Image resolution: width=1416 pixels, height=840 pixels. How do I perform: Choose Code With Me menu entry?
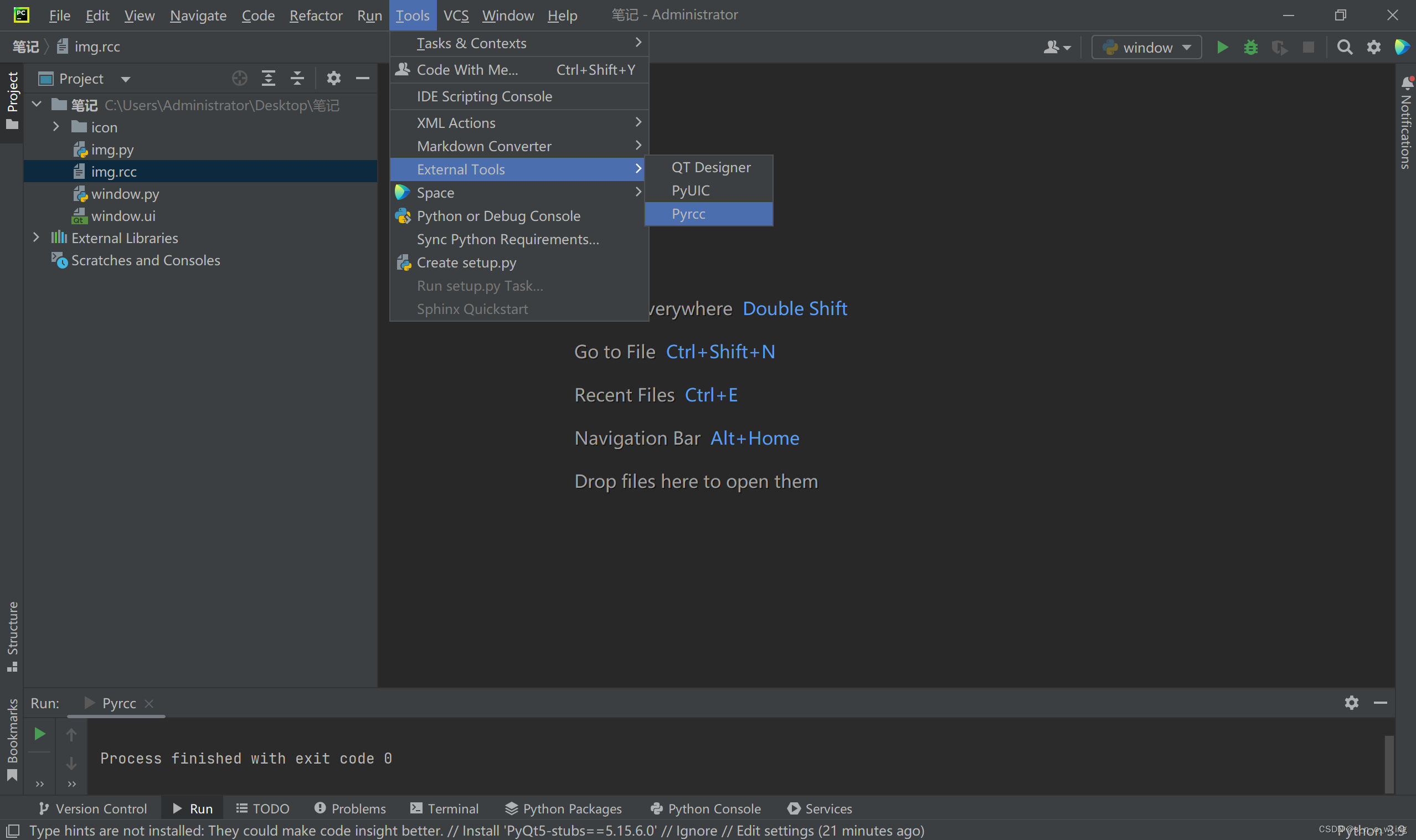(519, 70)
